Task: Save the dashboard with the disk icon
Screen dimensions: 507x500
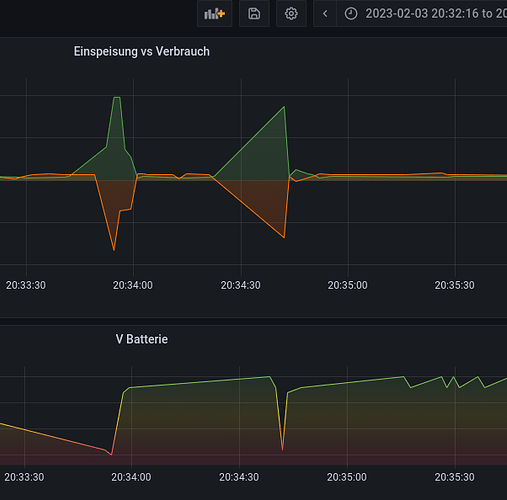Action: [x=254, y=14]
